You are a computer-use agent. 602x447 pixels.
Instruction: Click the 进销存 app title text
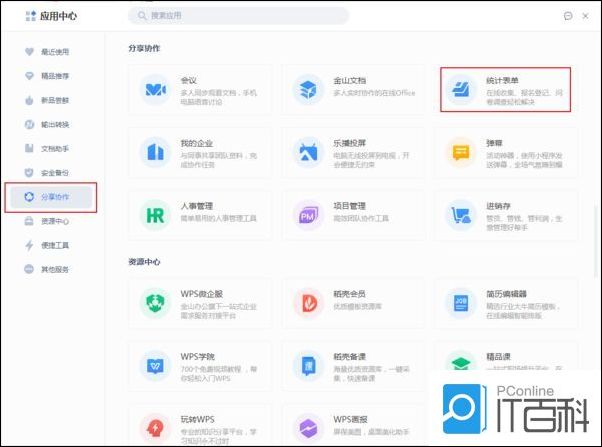pos(498,206)
